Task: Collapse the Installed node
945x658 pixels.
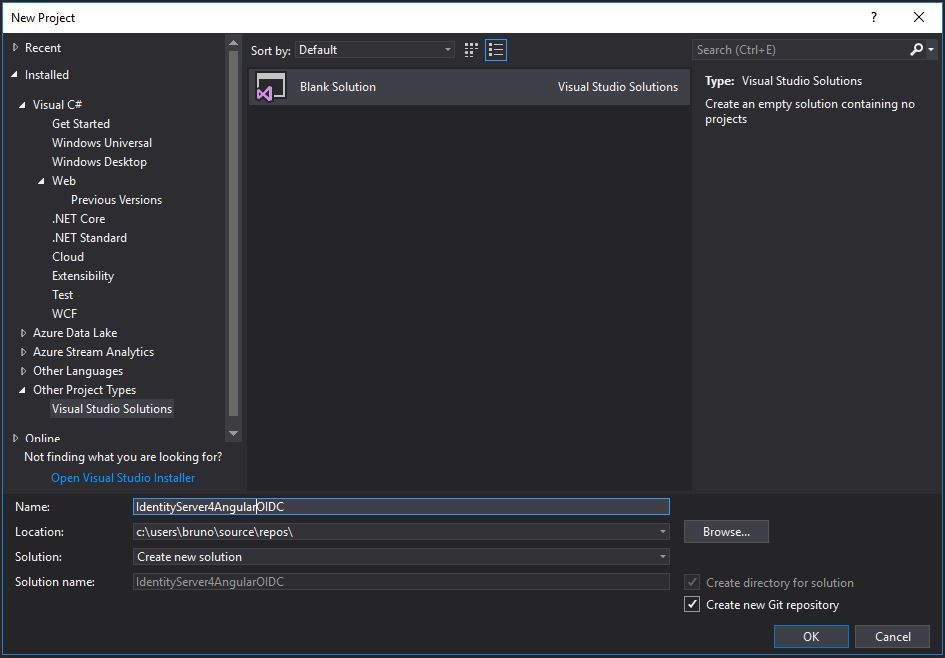Action: [14, 75]
